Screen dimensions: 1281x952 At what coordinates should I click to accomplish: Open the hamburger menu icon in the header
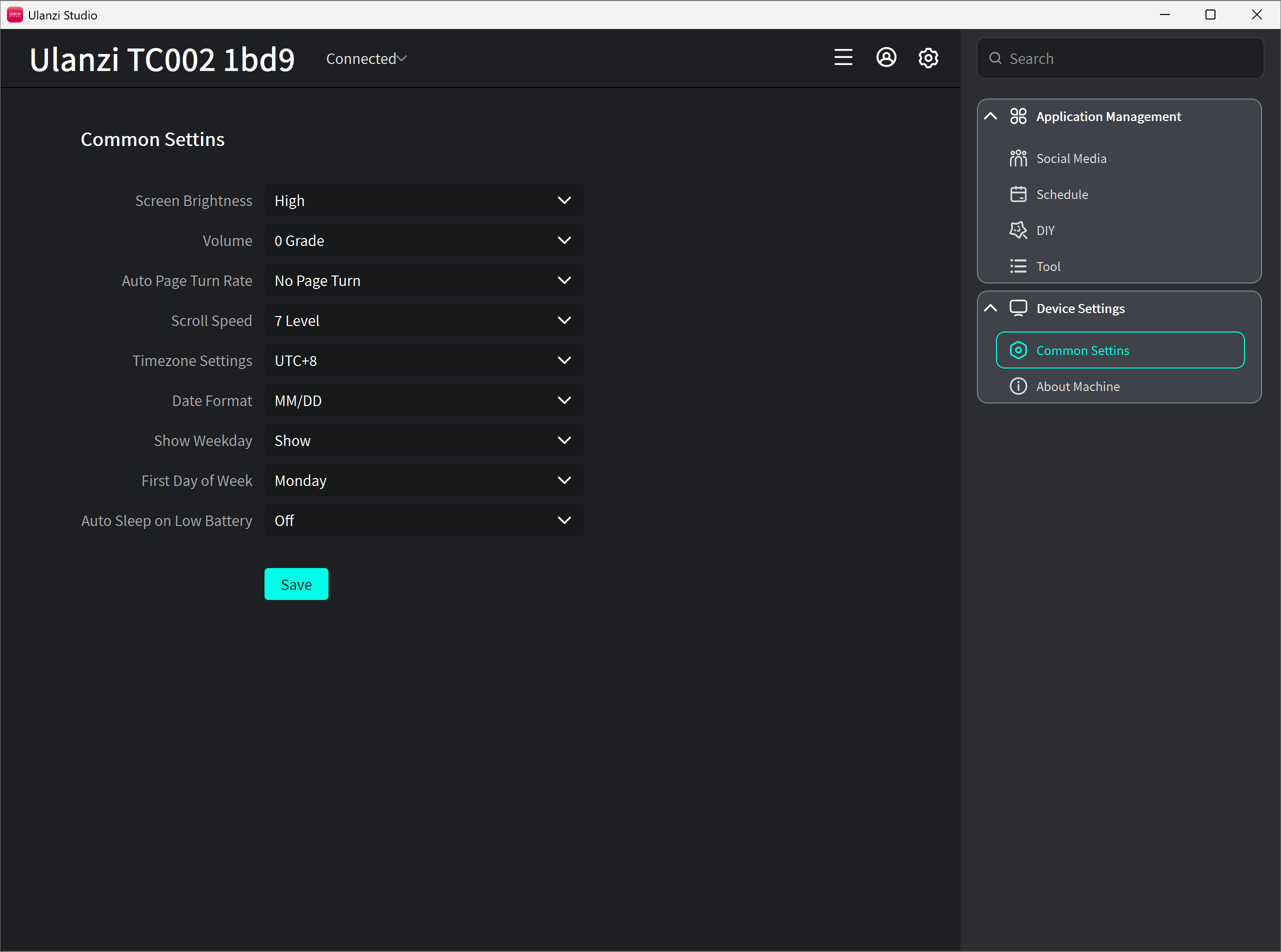[x=843, y=57]
